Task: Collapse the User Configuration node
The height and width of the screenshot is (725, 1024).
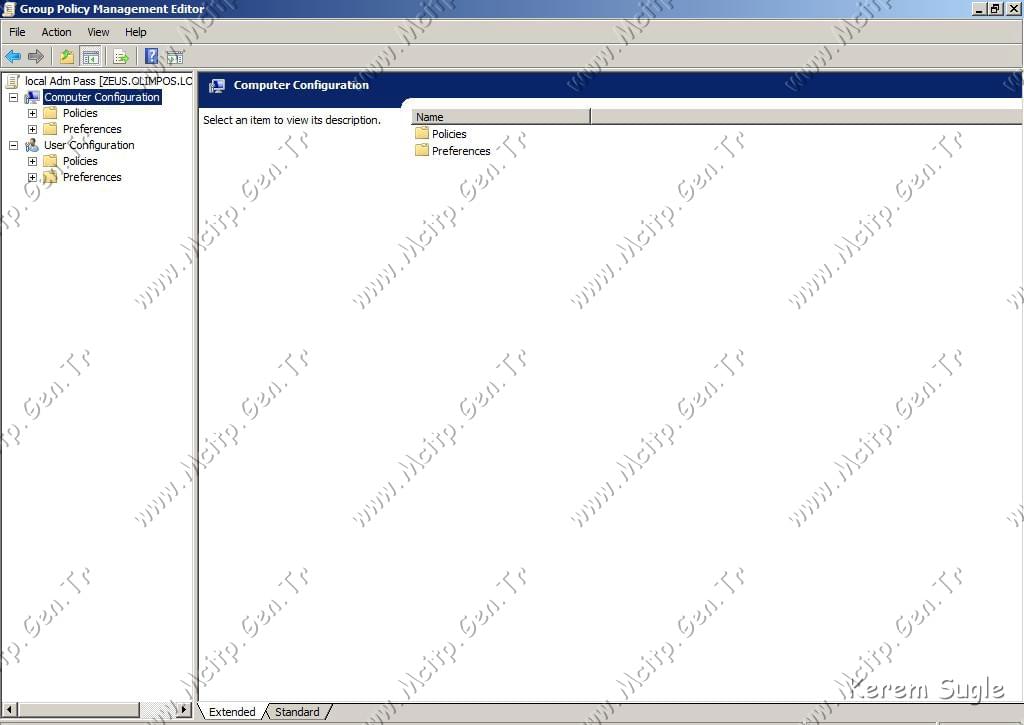Action: [x=13, y=145]
